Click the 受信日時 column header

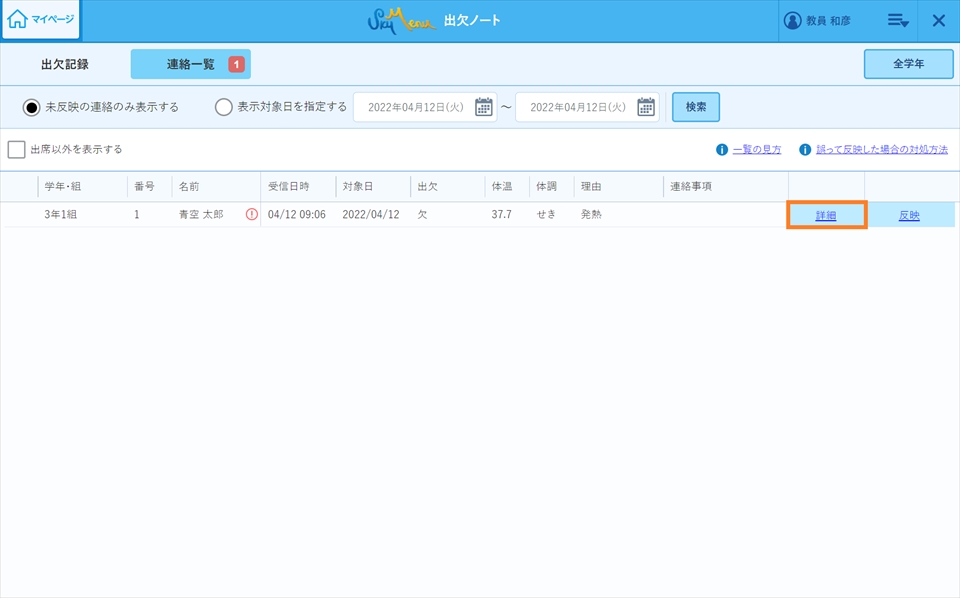[289, 186]
